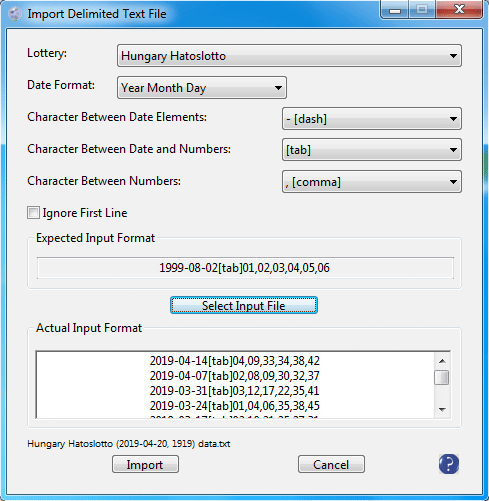The height and width of the screenshot is (501, 489).
Task: Open the Character Between Date and Numbers dropdown
Action: coord(372,150)
